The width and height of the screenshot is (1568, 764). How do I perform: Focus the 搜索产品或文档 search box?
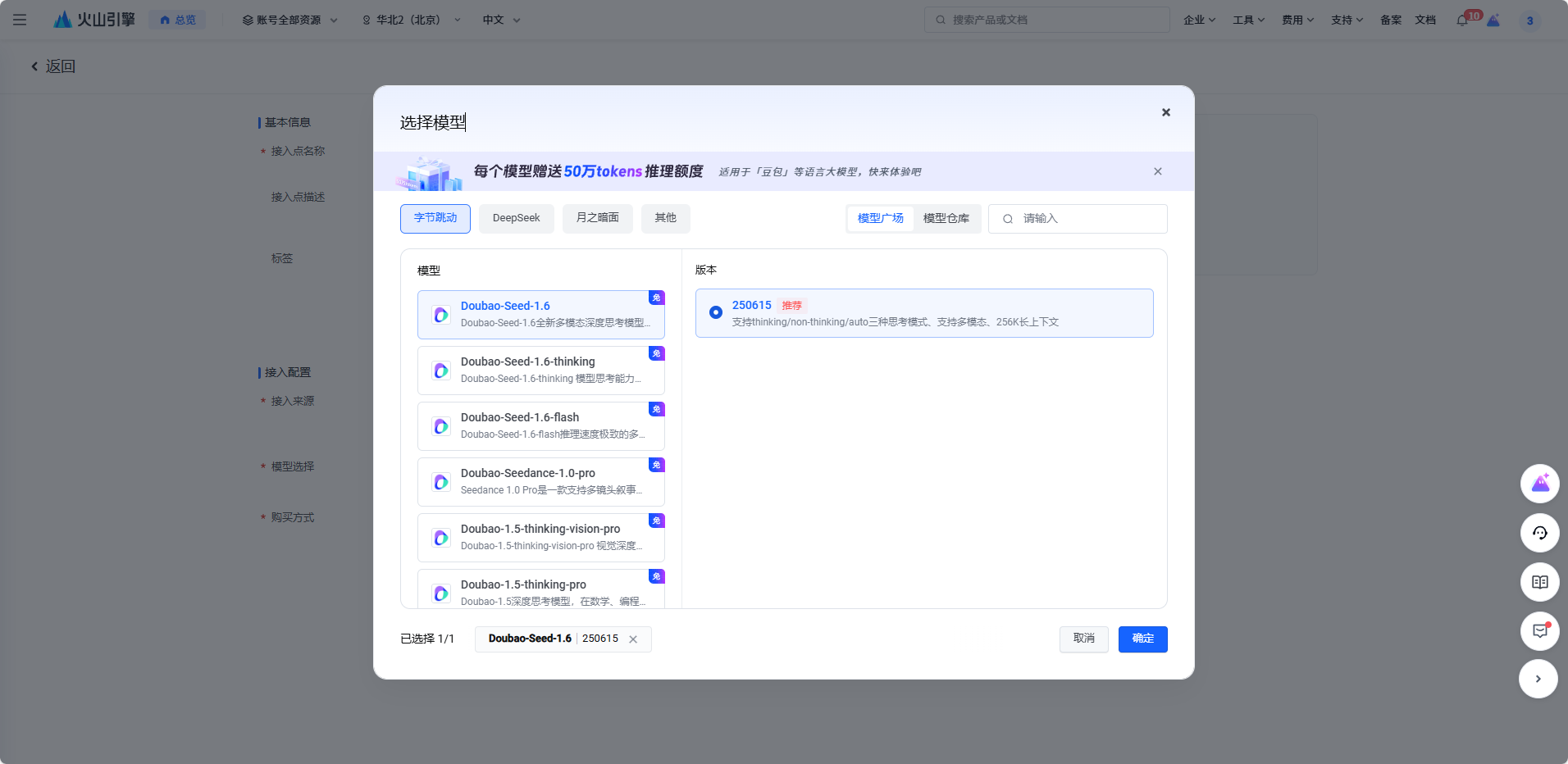(1046, 20)
